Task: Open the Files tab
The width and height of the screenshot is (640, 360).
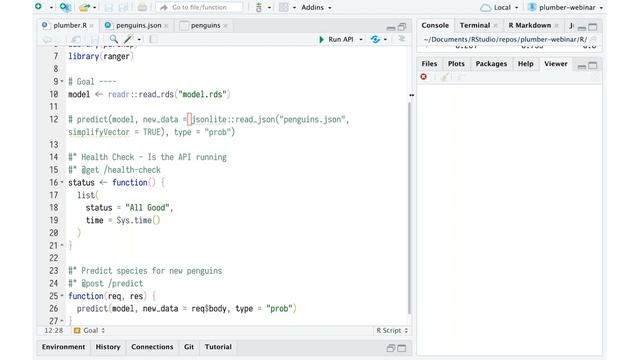Action: point(429,64)
